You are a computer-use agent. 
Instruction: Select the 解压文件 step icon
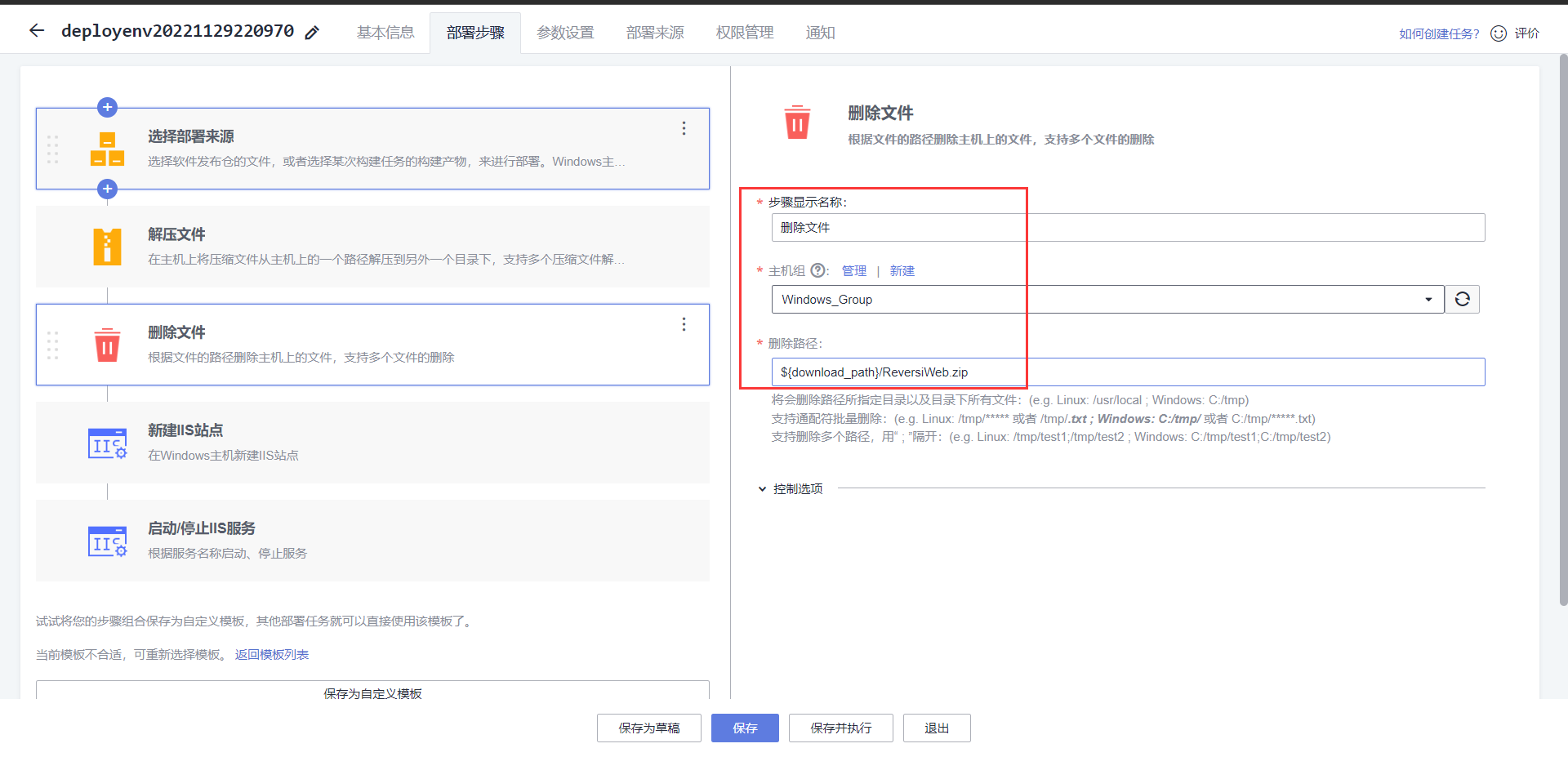tap(107, 246)
